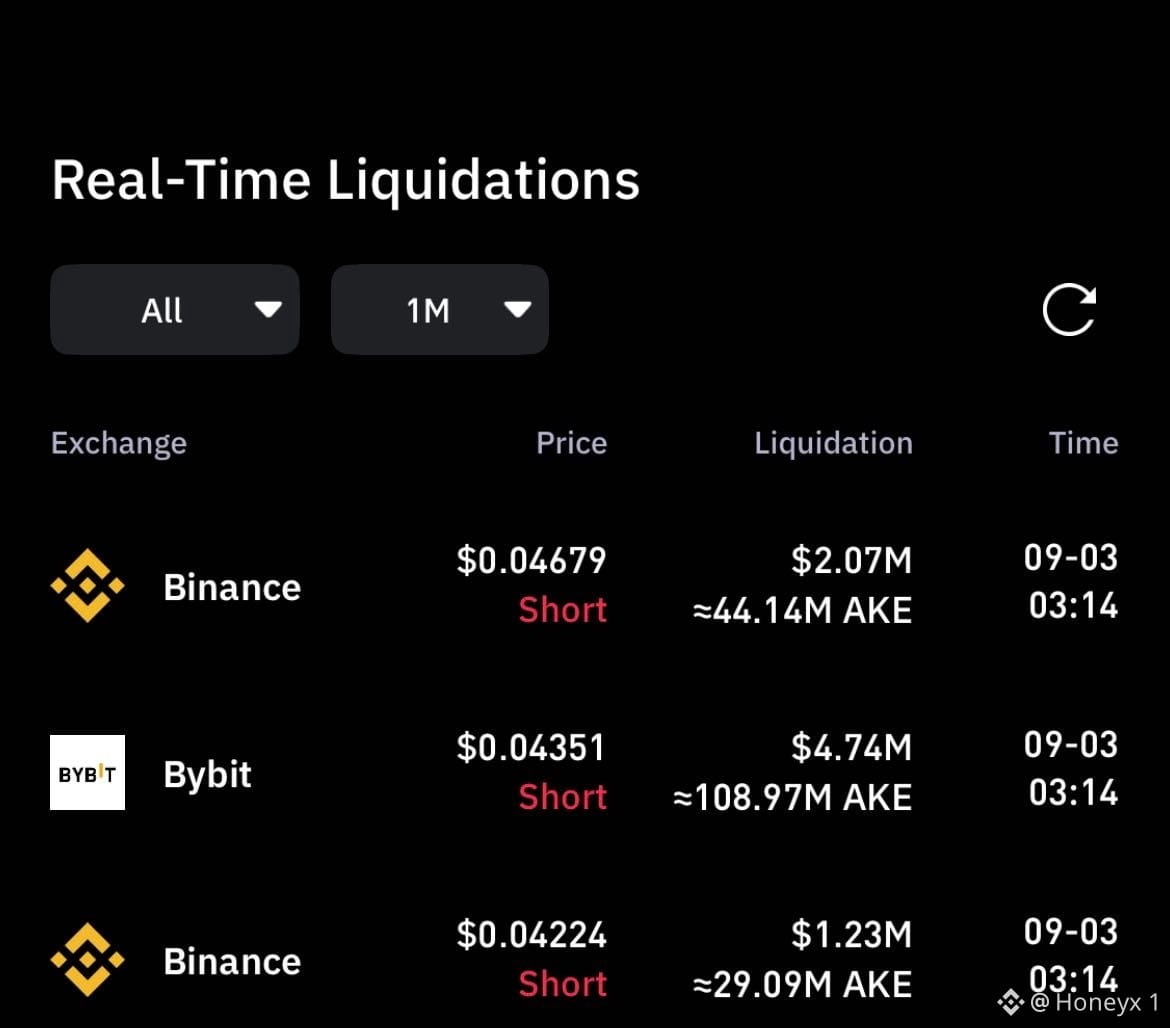Open the 1M amount filter dropdown
The width and height of the screenshot is (1170, 1028).
(439, 310)
